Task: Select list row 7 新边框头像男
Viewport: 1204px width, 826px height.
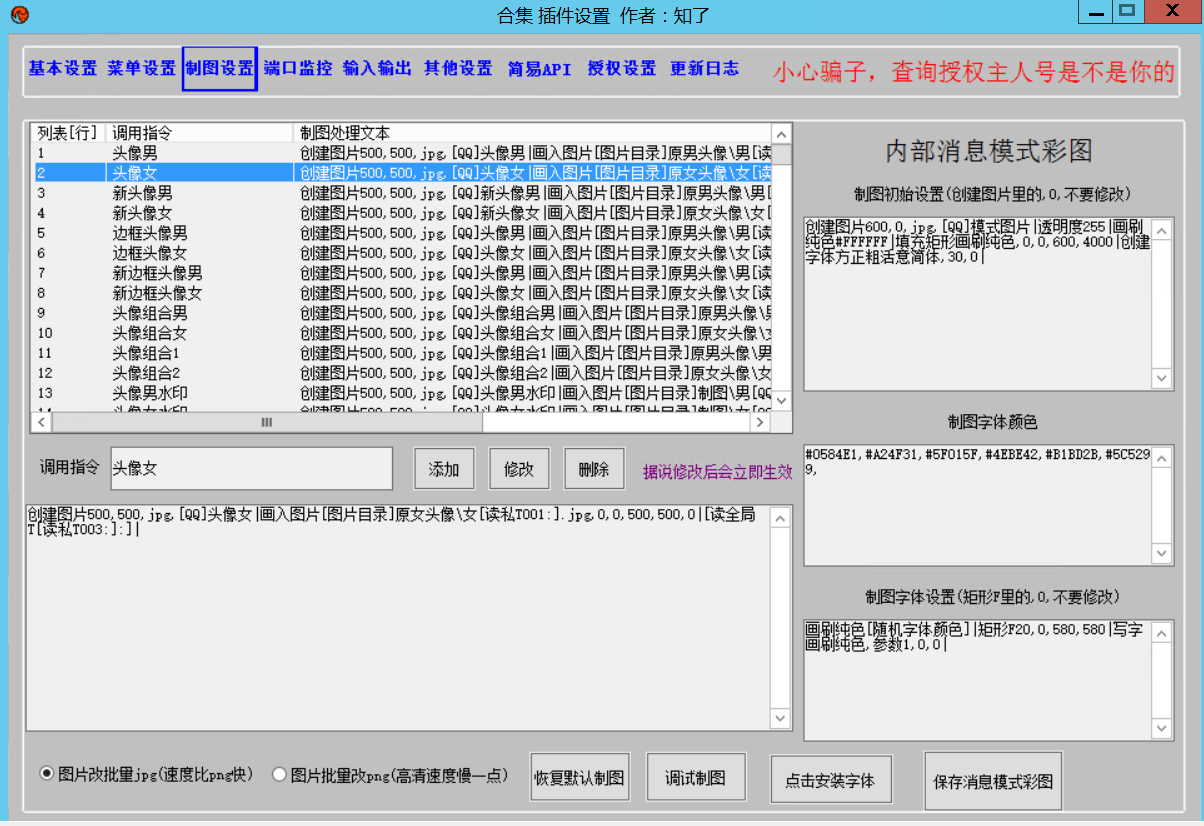Action: pyautogui.click(x=402, y=273)
